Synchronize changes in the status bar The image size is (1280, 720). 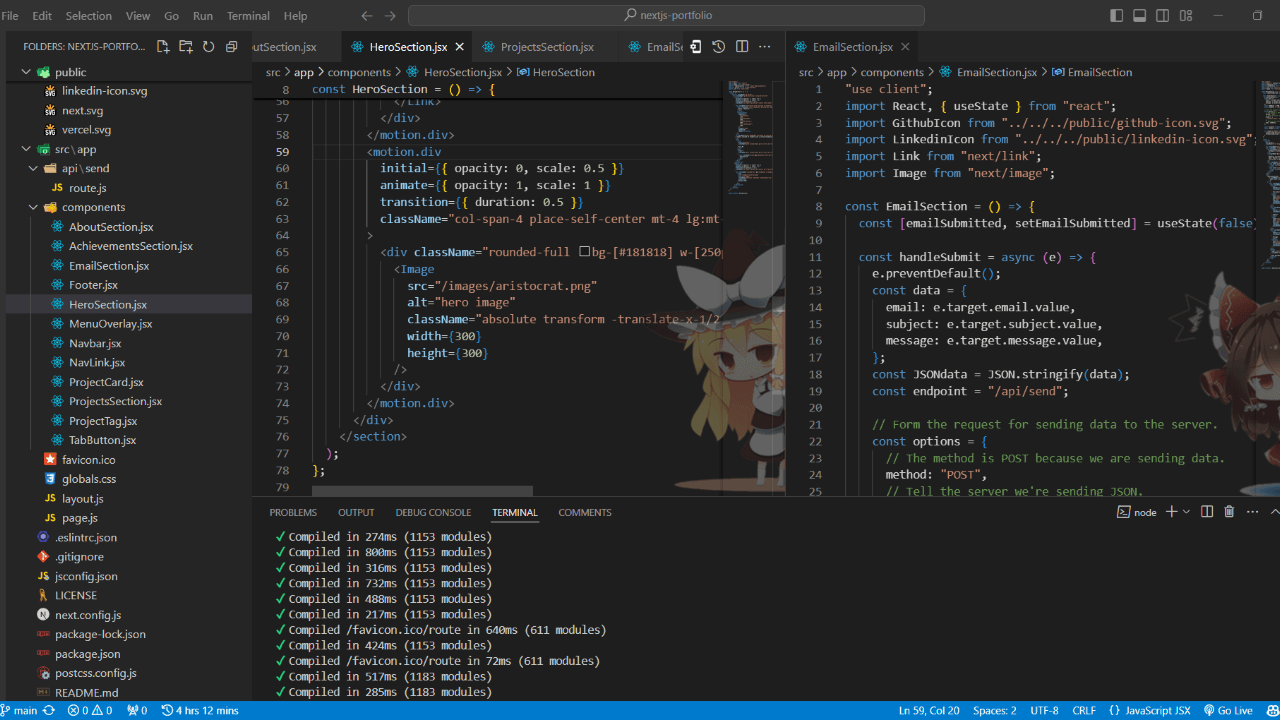(50, 711)
